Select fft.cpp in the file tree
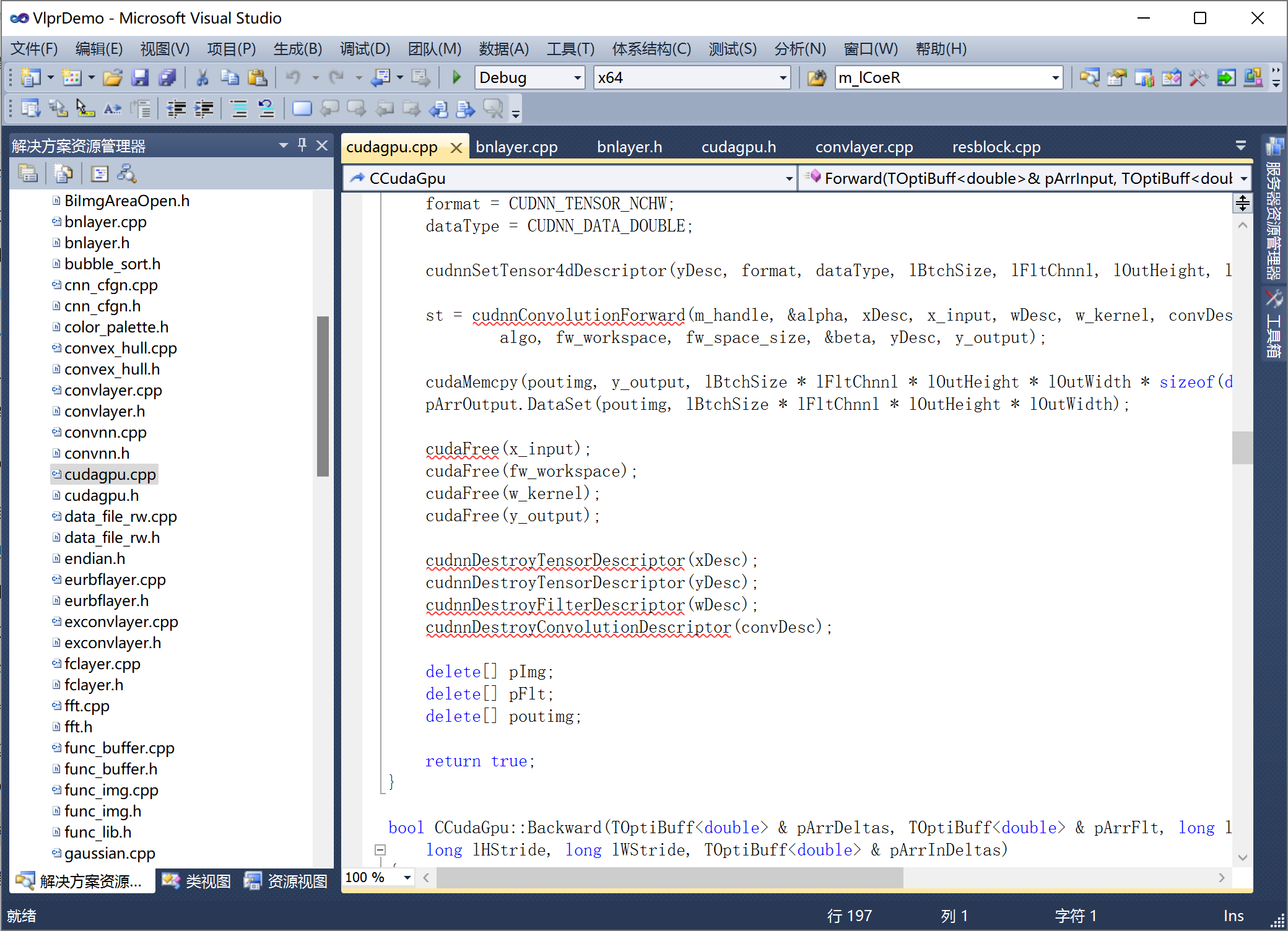Viewport: 1288px width, 931px height. coord(87,706)
